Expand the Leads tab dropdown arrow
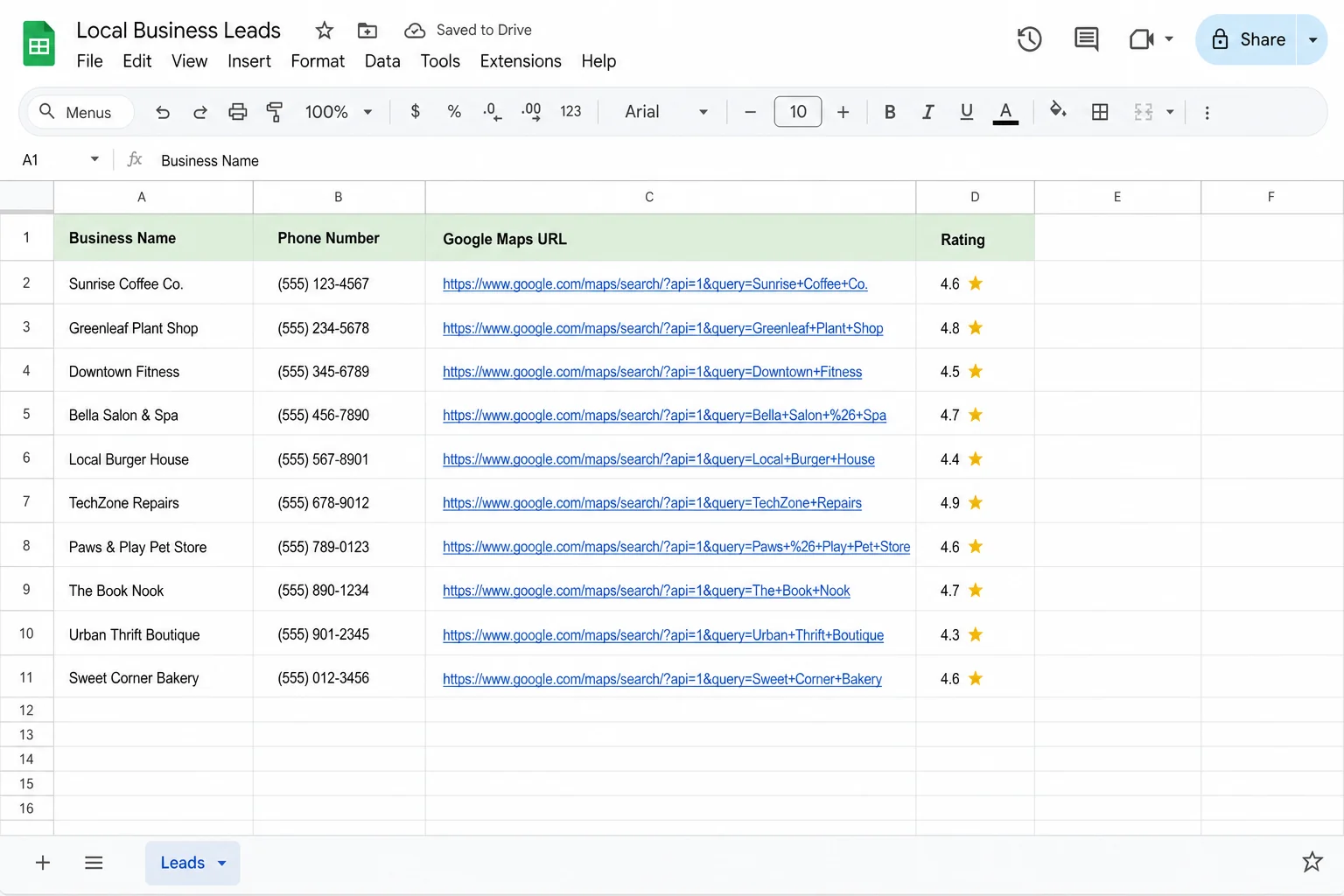 [x=222, y=864]
